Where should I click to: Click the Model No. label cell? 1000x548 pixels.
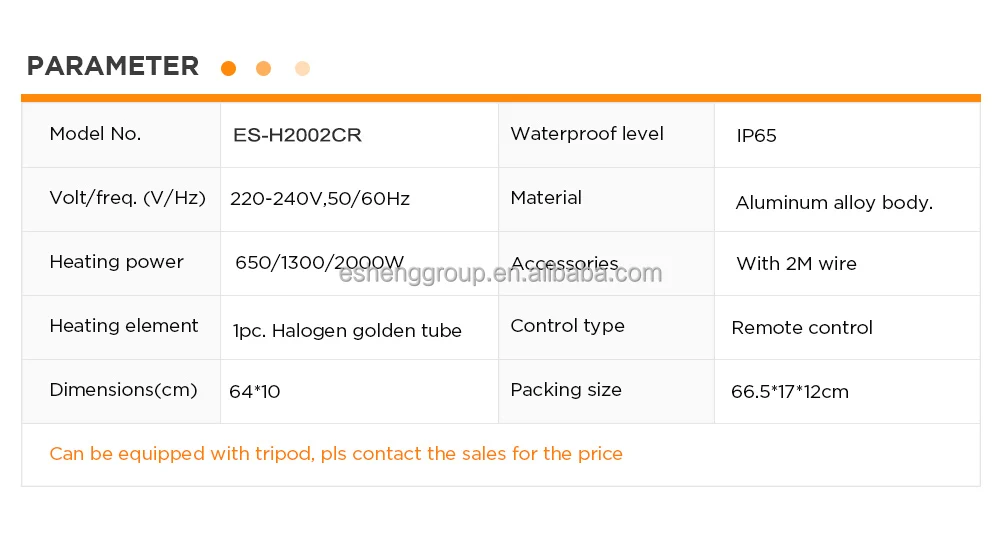tap(95, 134)
